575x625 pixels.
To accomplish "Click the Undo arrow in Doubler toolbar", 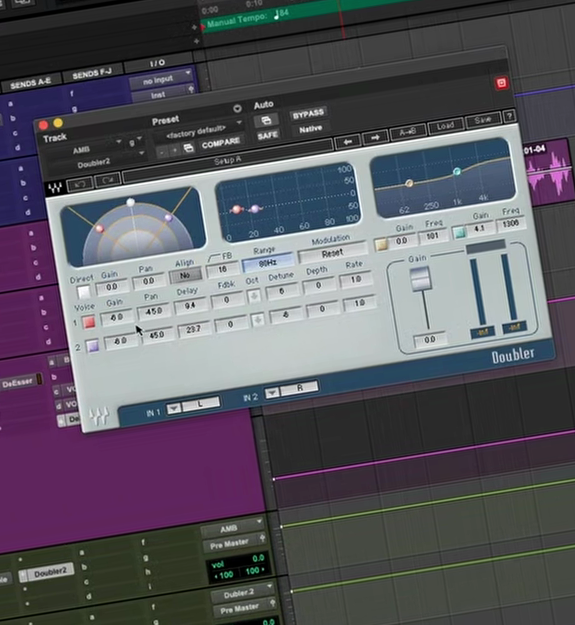I will [80, 184].
